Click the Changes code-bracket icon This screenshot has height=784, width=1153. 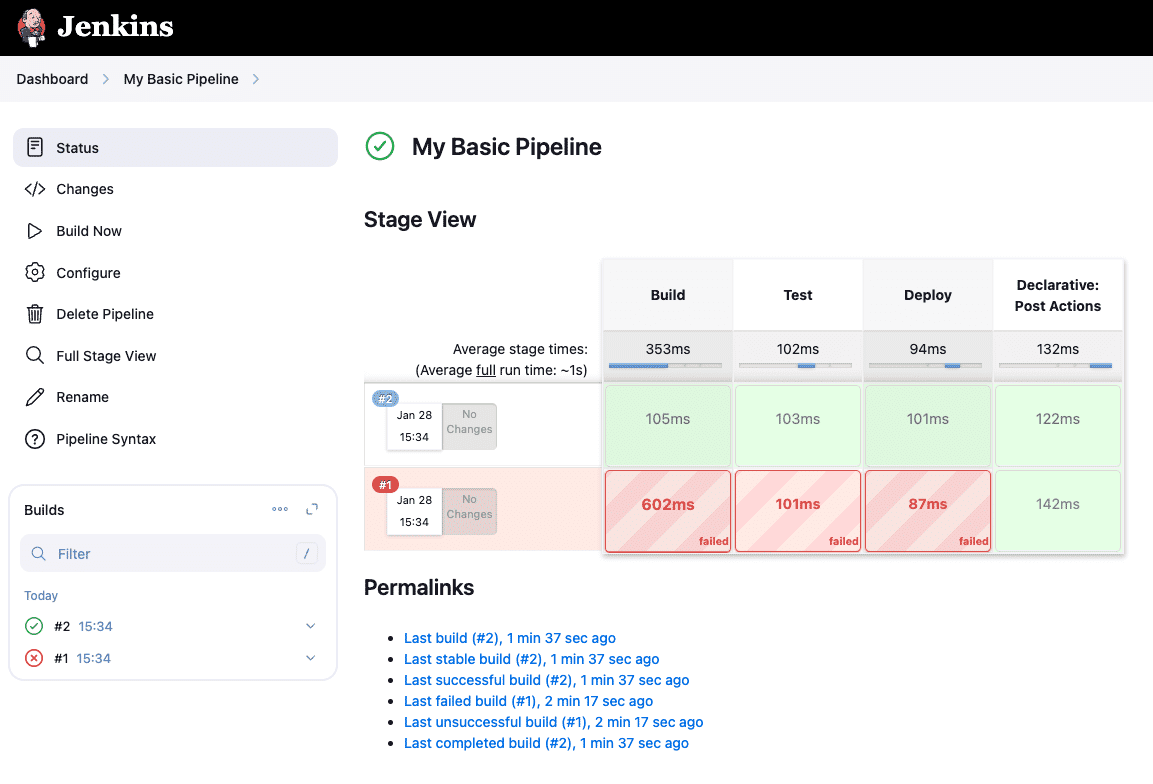point(35,189)
